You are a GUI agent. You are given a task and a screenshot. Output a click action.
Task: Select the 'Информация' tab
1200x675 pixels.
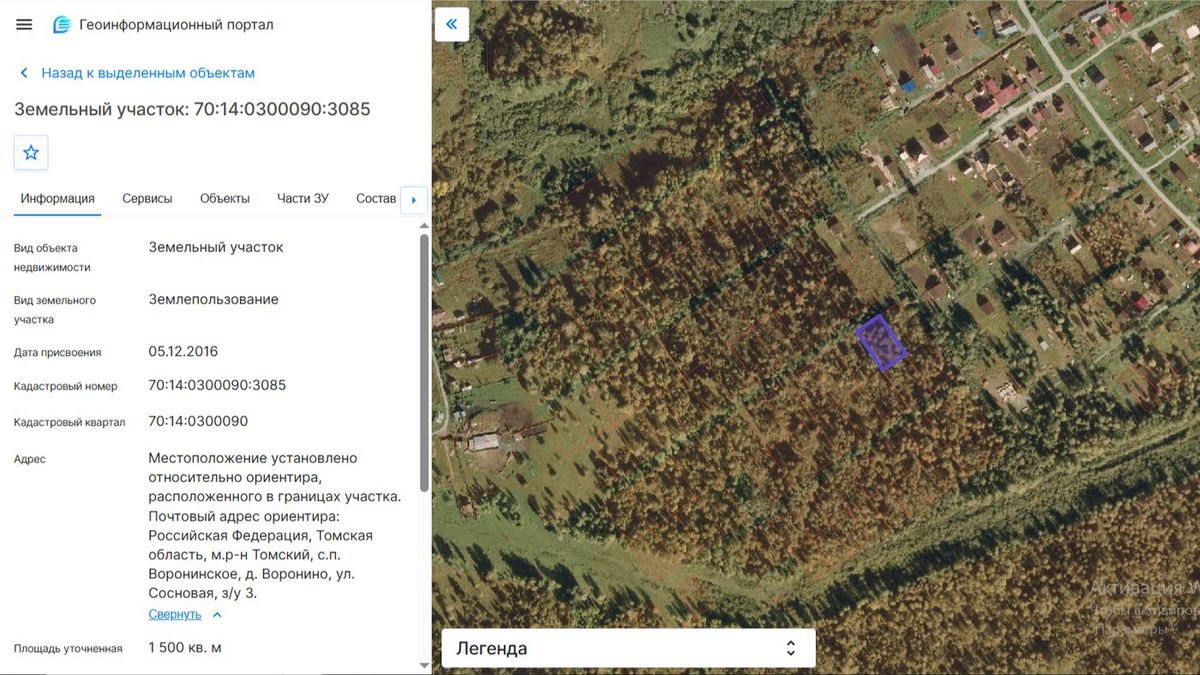tap(57, 198)
